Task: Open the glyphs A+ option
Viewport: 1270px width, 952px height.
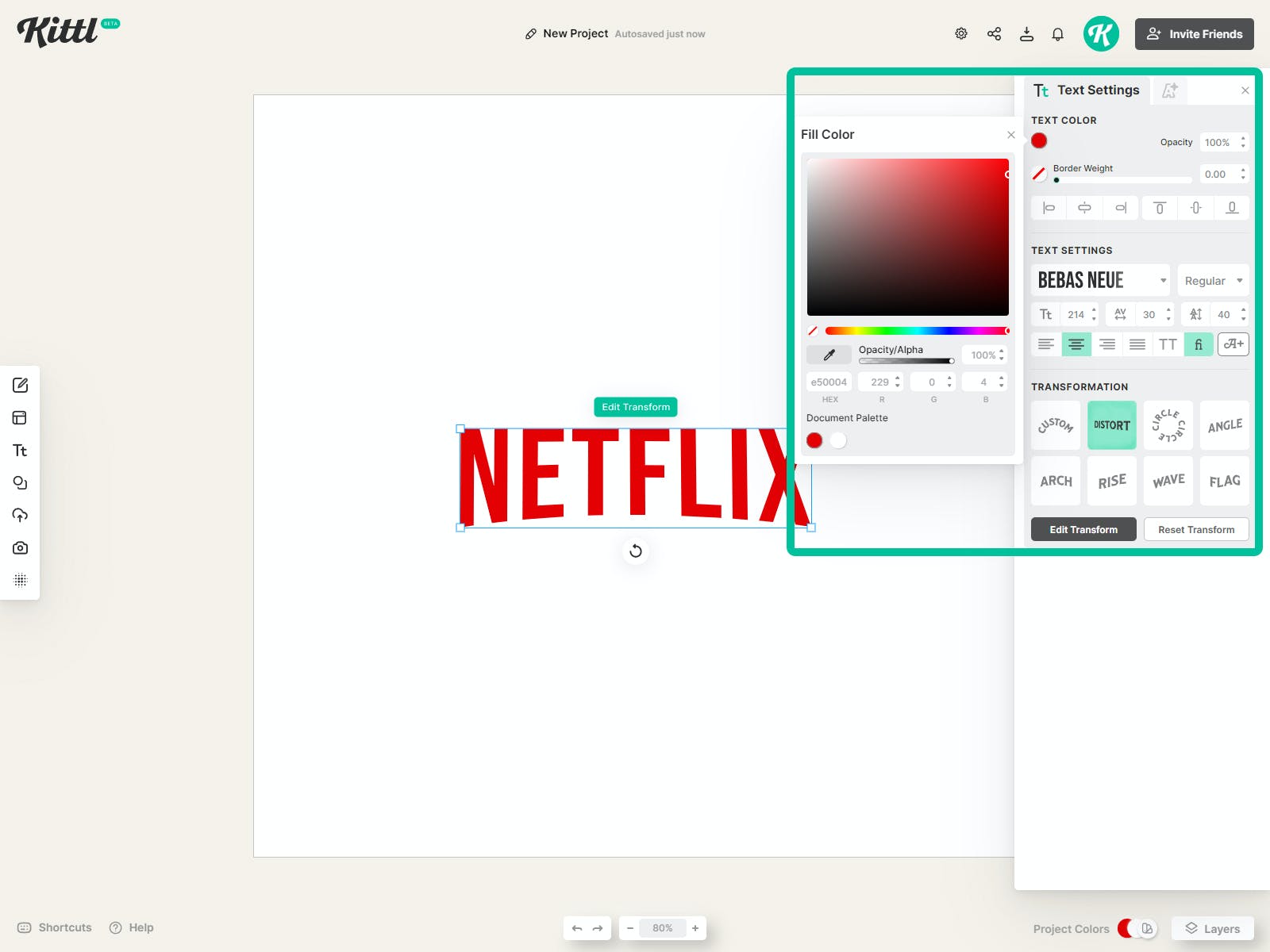Action: (1233, 344)
